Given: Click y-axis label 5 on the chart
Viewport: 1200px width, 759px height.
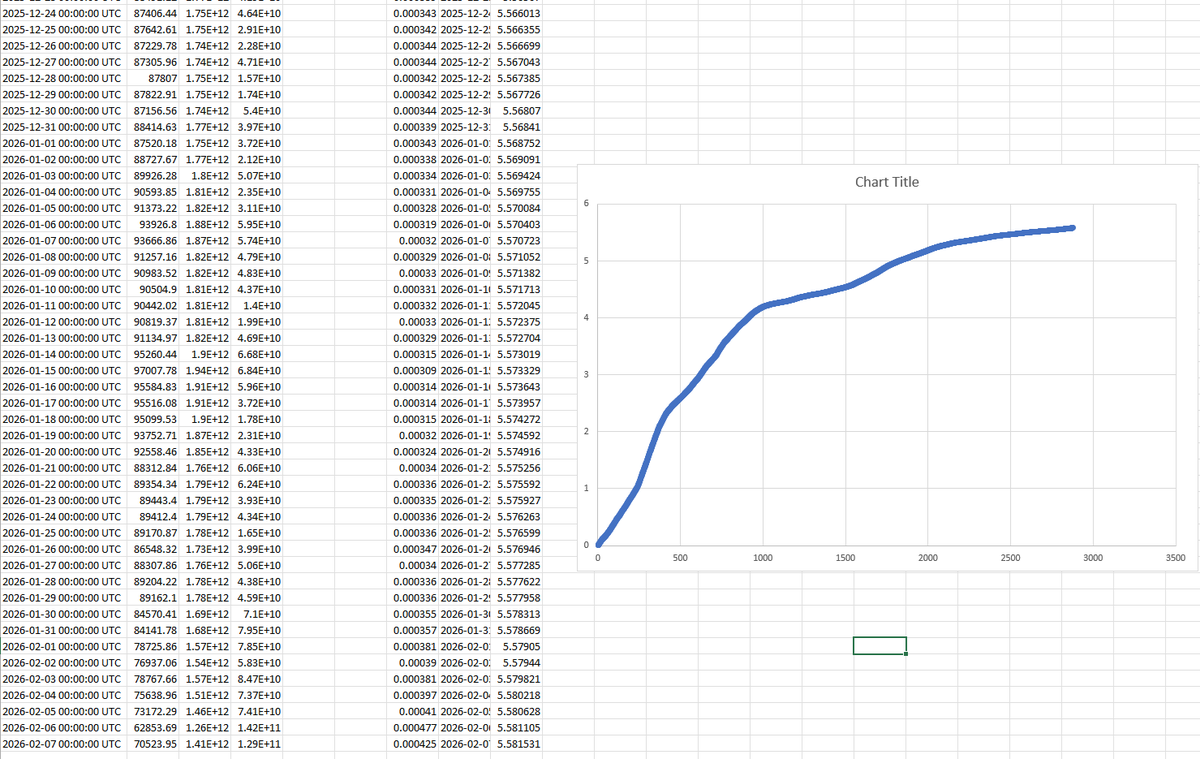Looking at the screenshot, I should 587,261.
